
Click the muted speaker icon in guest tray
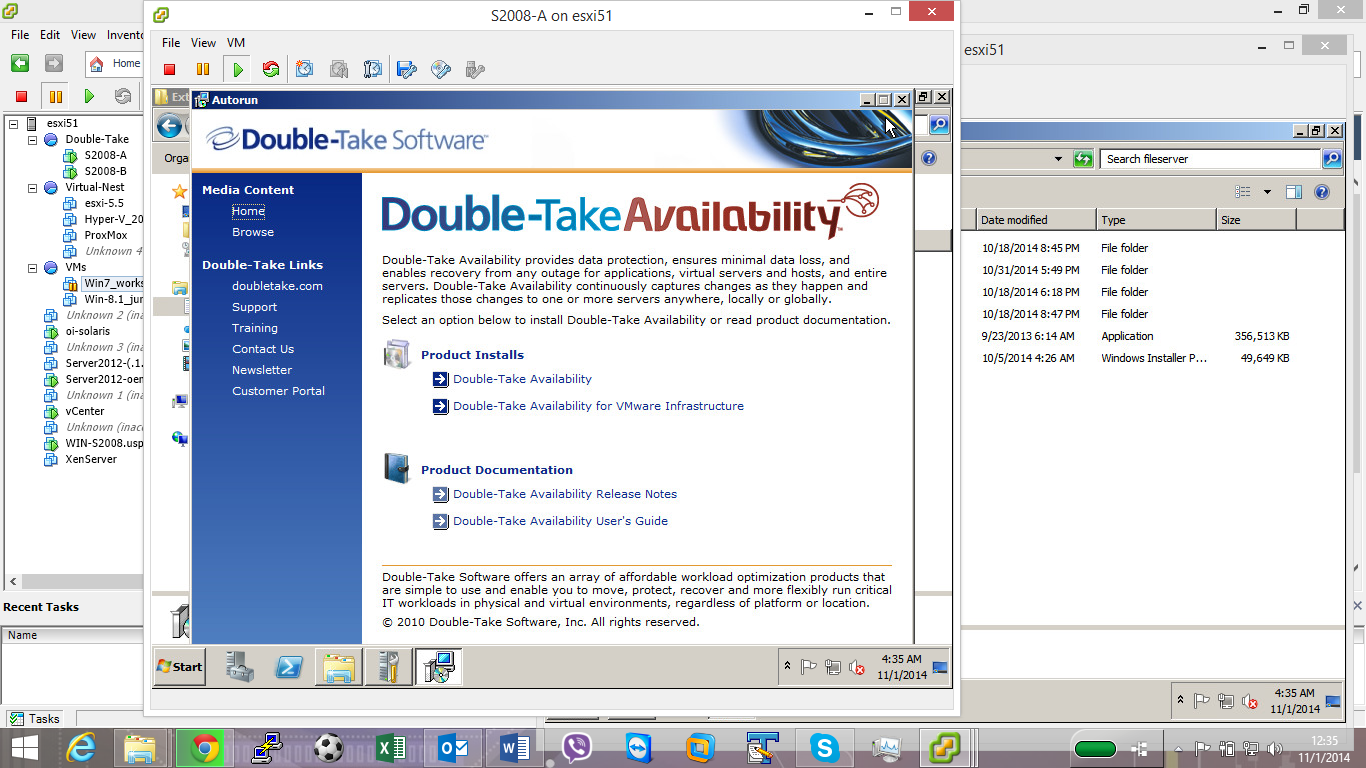pyautogui.click(x=857, y=667)
